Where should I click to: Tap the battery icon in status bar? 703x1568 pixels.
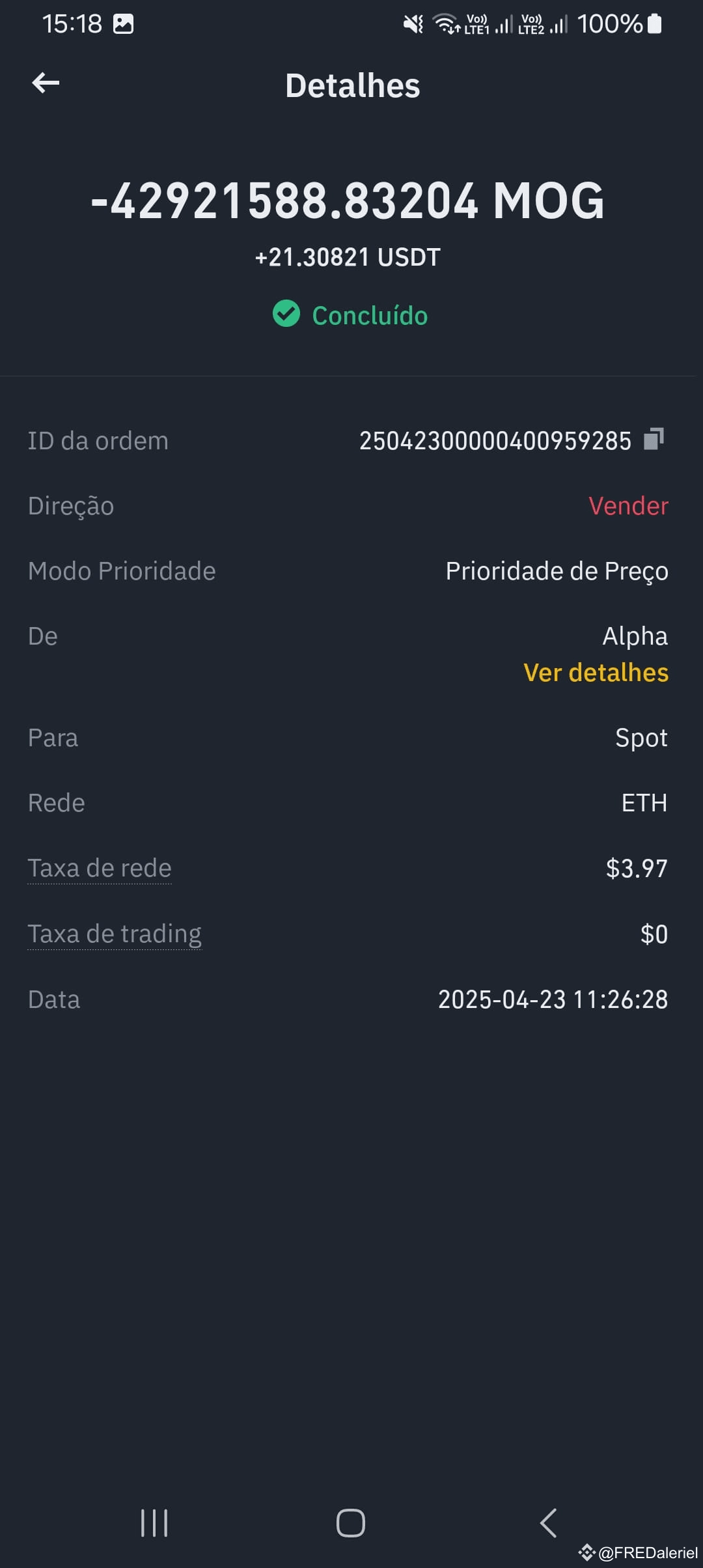(655, 24)
